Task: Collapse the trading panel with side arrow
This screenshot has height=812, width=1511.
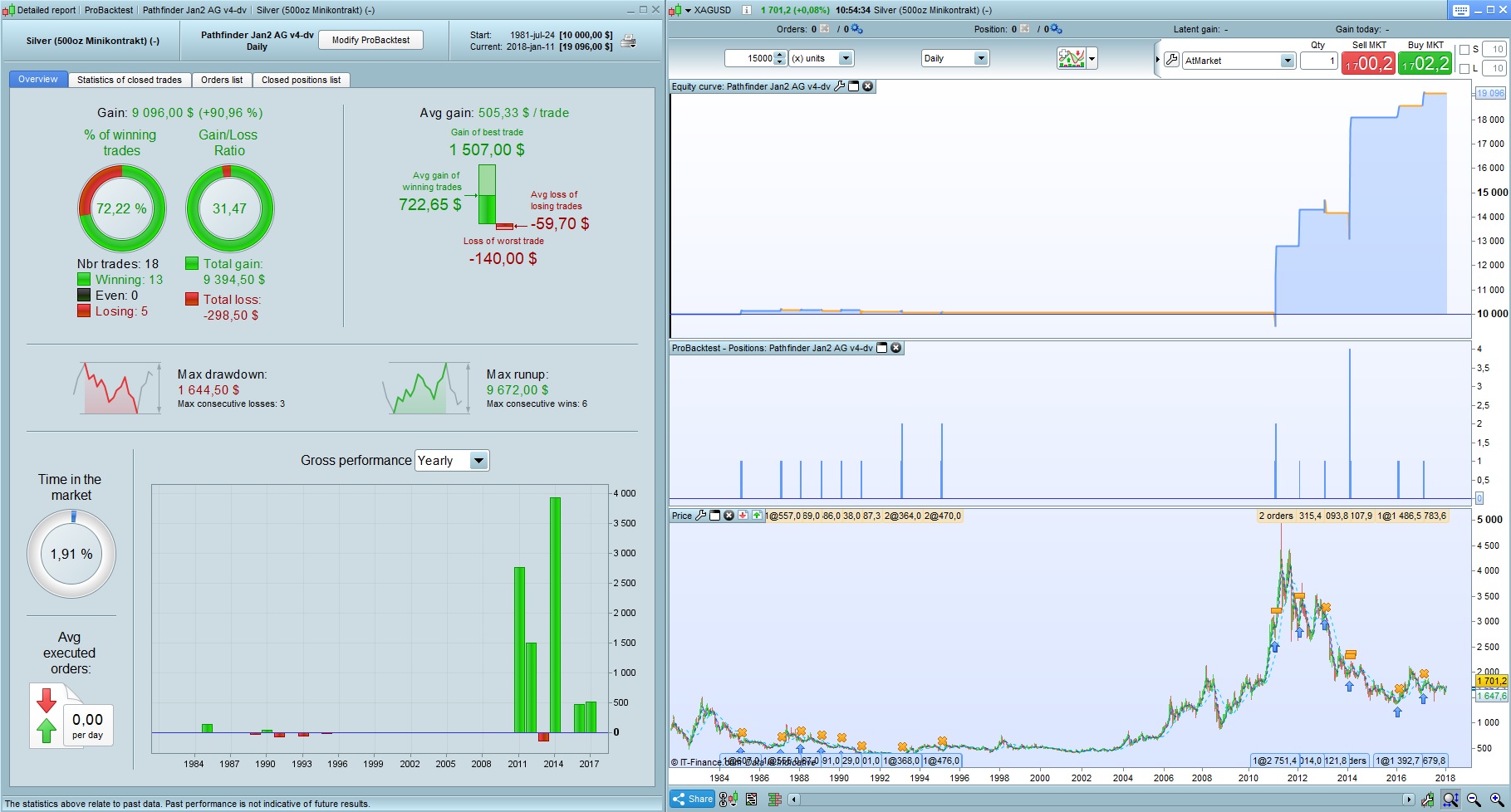Action: 1157,60
